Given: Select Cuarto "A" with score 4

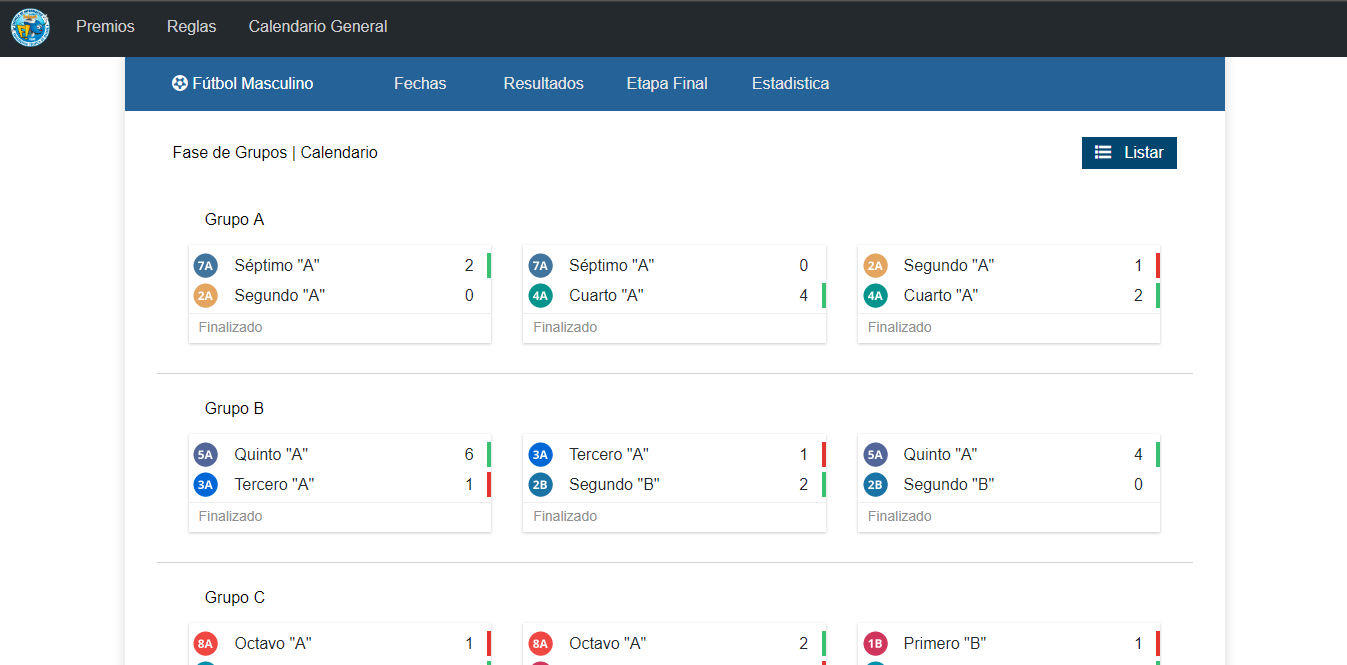Looking at the screenshot, I should coord(606,296).
